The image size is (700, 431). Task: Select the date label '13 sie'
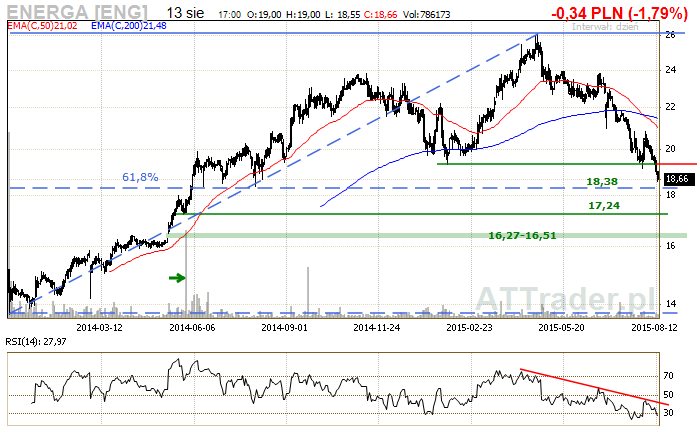(x=185, y=13)
